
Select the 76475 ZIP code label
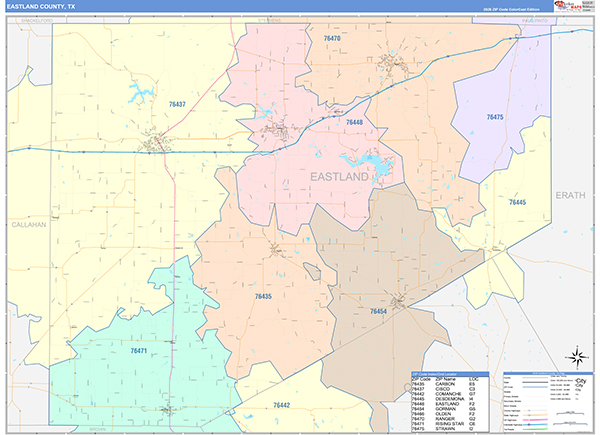click(x=495, y=117)
